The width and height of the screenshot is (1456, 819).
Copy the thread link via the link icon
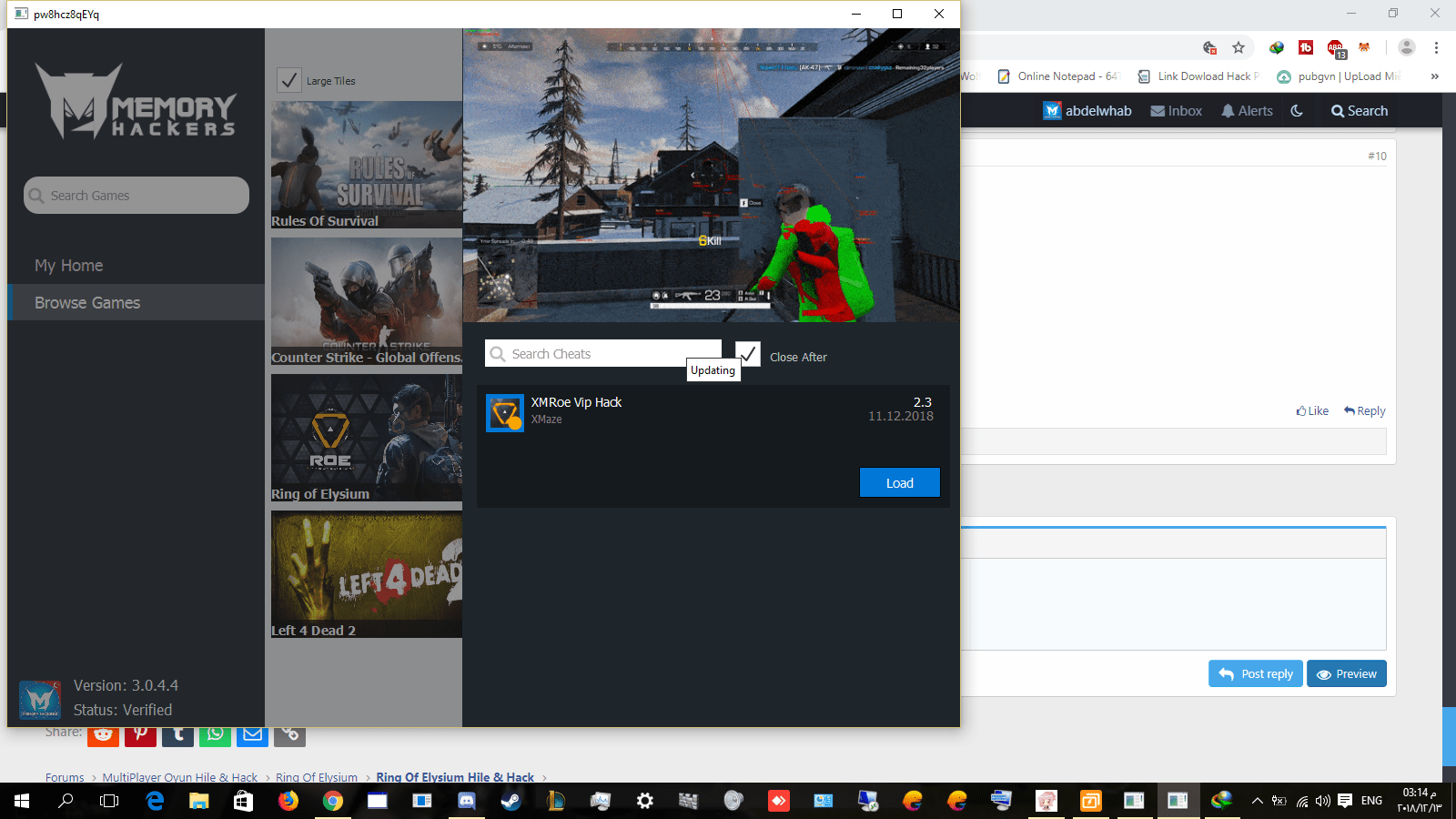[x=289, y=736]
